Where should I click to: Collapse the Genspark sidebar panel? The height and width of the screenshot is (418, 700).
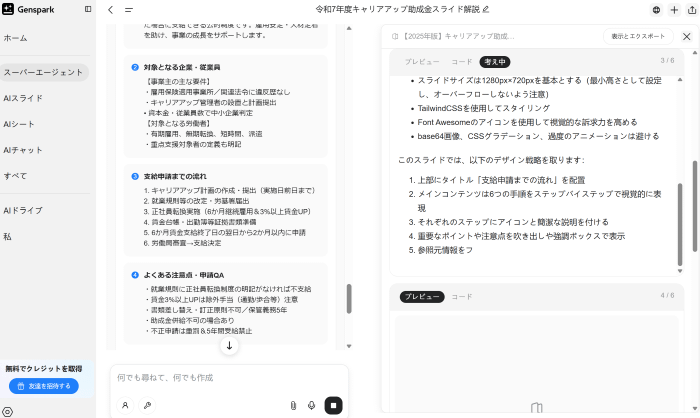tap(88, 9)
